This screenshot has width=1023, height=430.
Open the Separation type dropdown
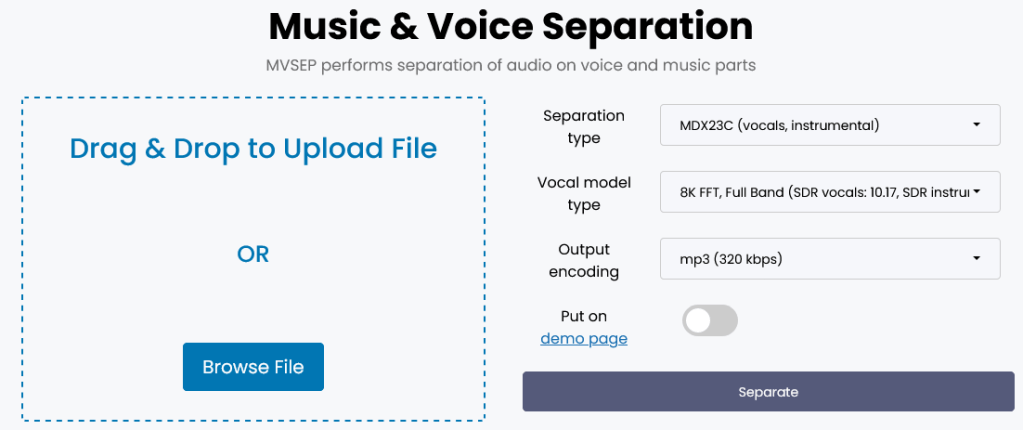pyautogui.click(x=829, y=125)
